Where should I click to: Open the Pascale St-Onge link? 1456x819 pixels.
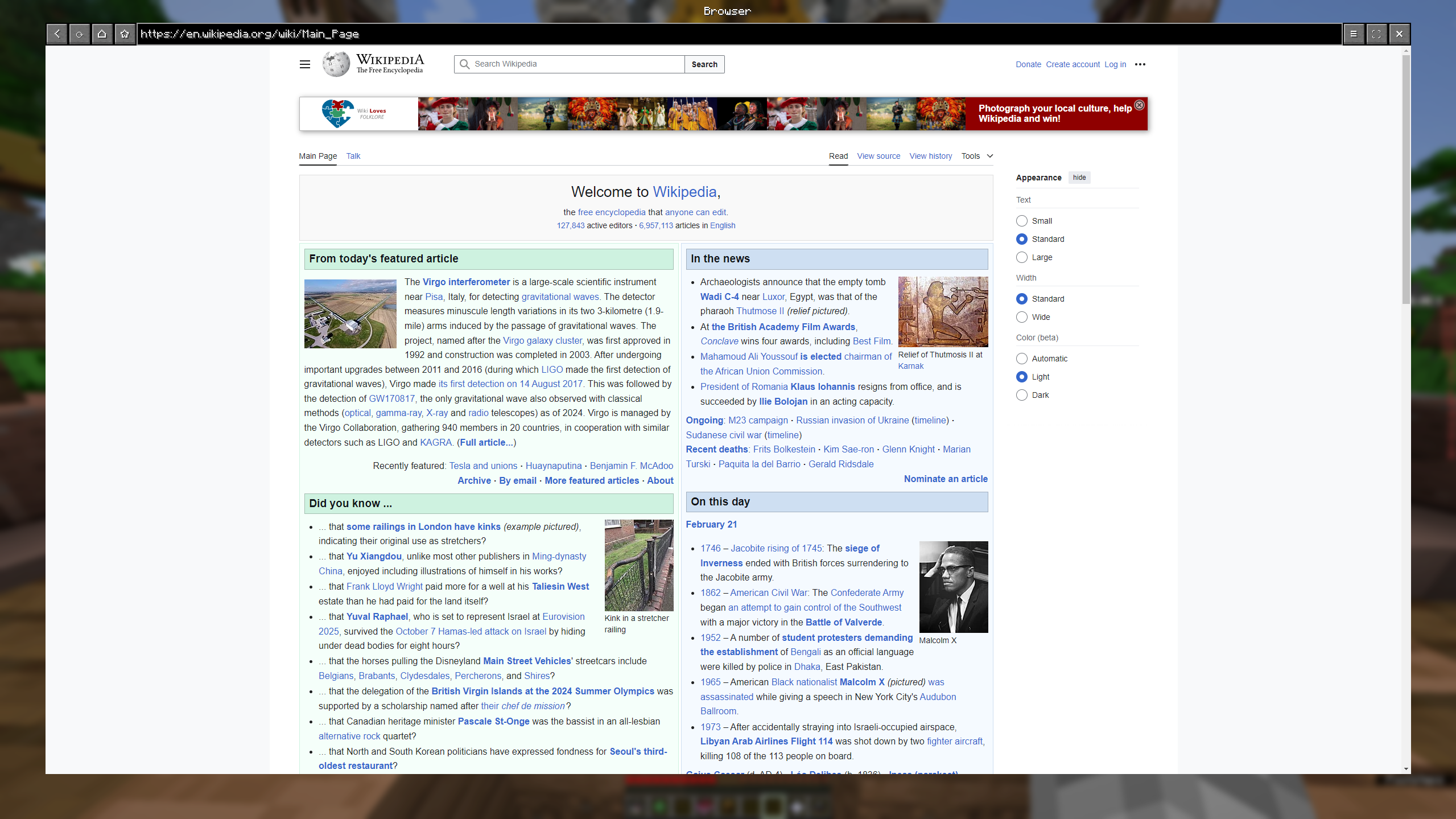(493, 721)
